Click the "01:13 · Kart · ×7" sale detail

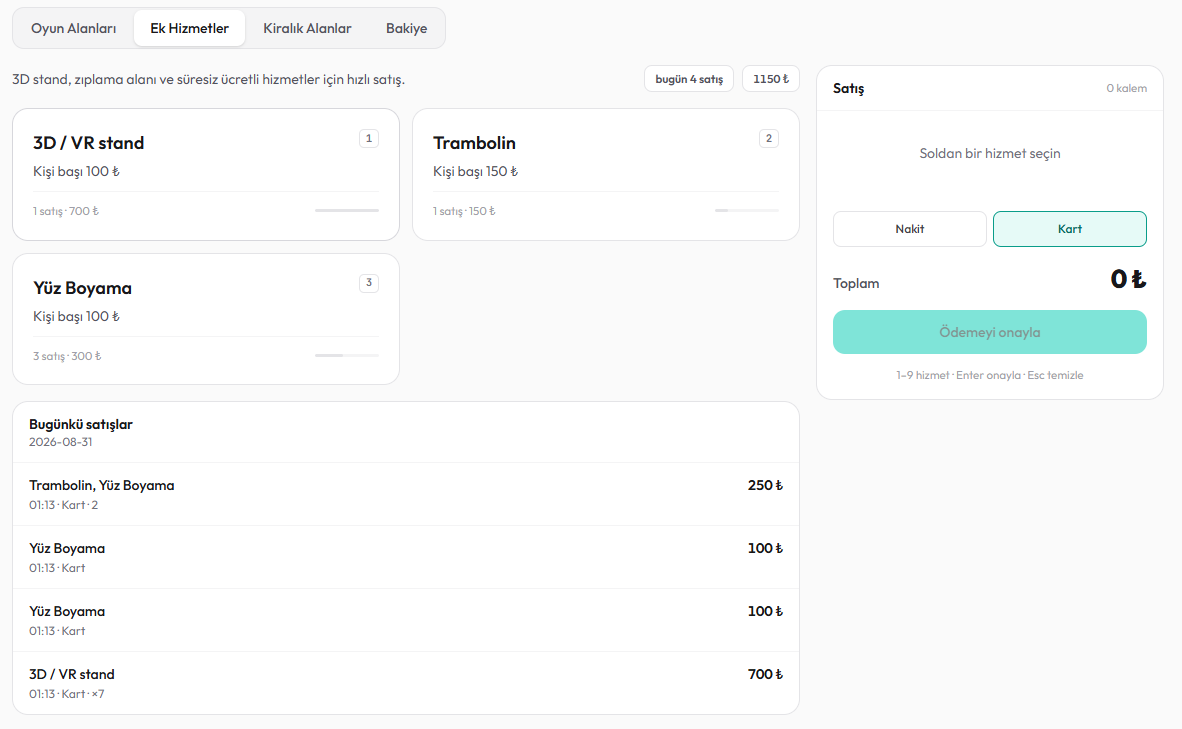pos(66,694)
